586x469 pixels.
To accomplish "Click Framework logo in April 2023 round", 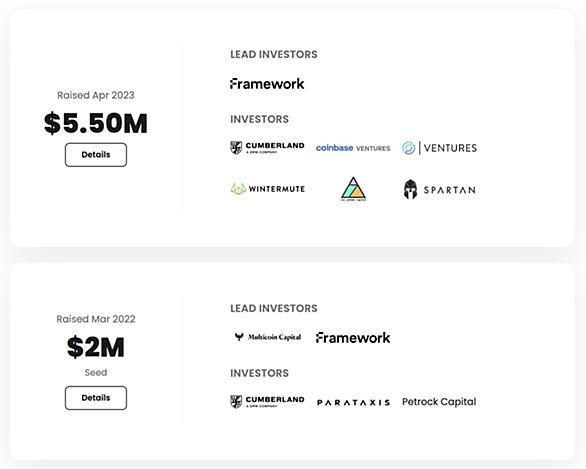I will [x=267, y=84].
